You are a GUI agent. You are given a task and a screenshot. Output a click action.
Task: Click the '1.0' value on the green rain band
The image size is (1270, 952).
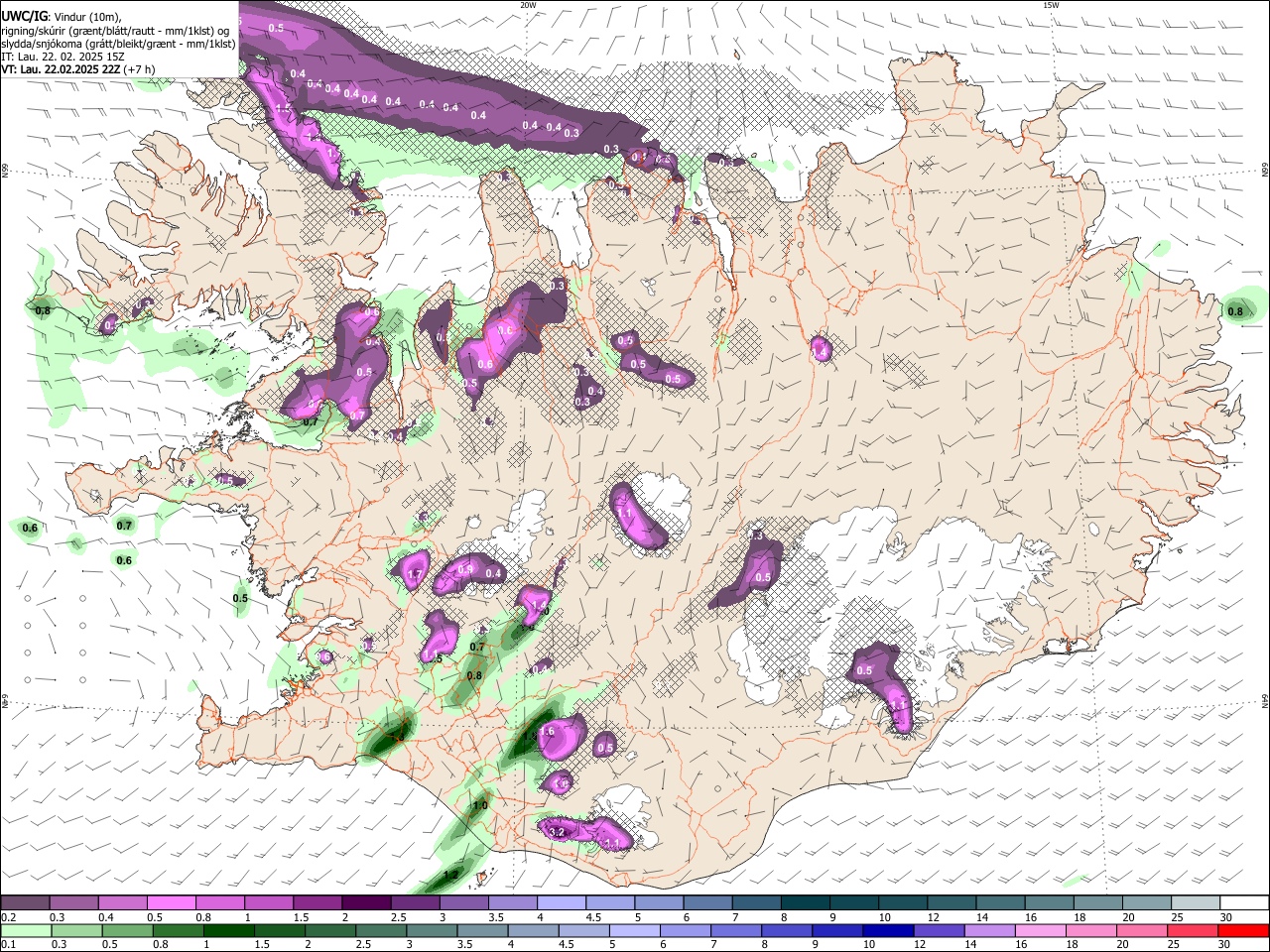(x=480, y=806)
